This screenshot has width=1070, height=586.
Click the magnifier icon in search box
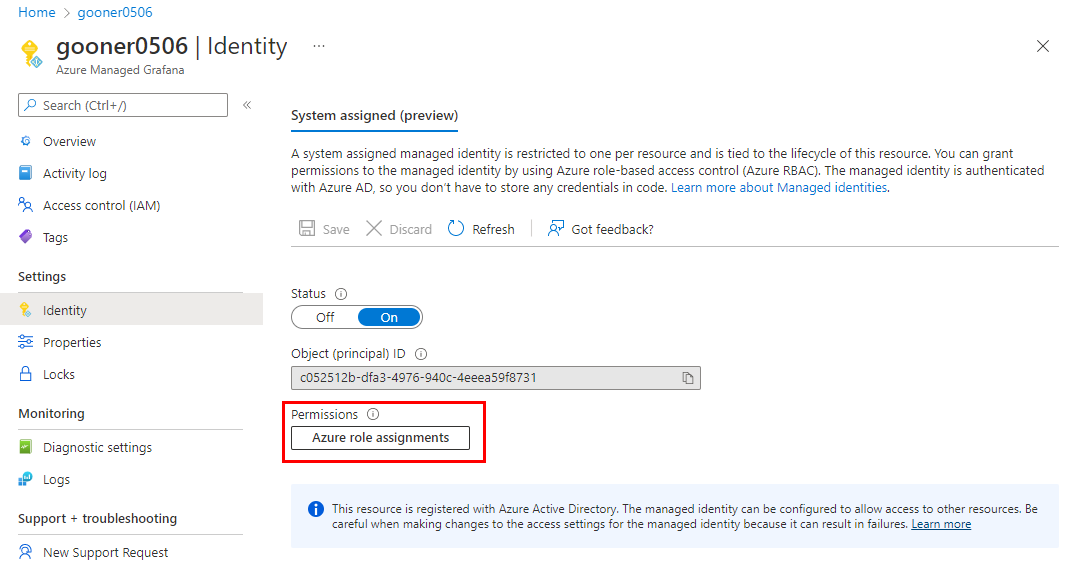coord(30,105)
